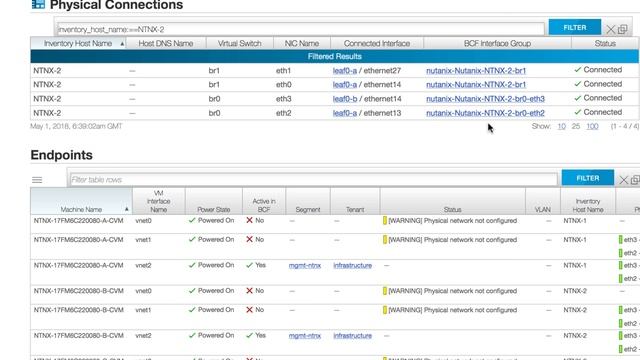Click the Filtered Results banner
The height and width of the screenshot is (360, 640).
pos(335,56)
